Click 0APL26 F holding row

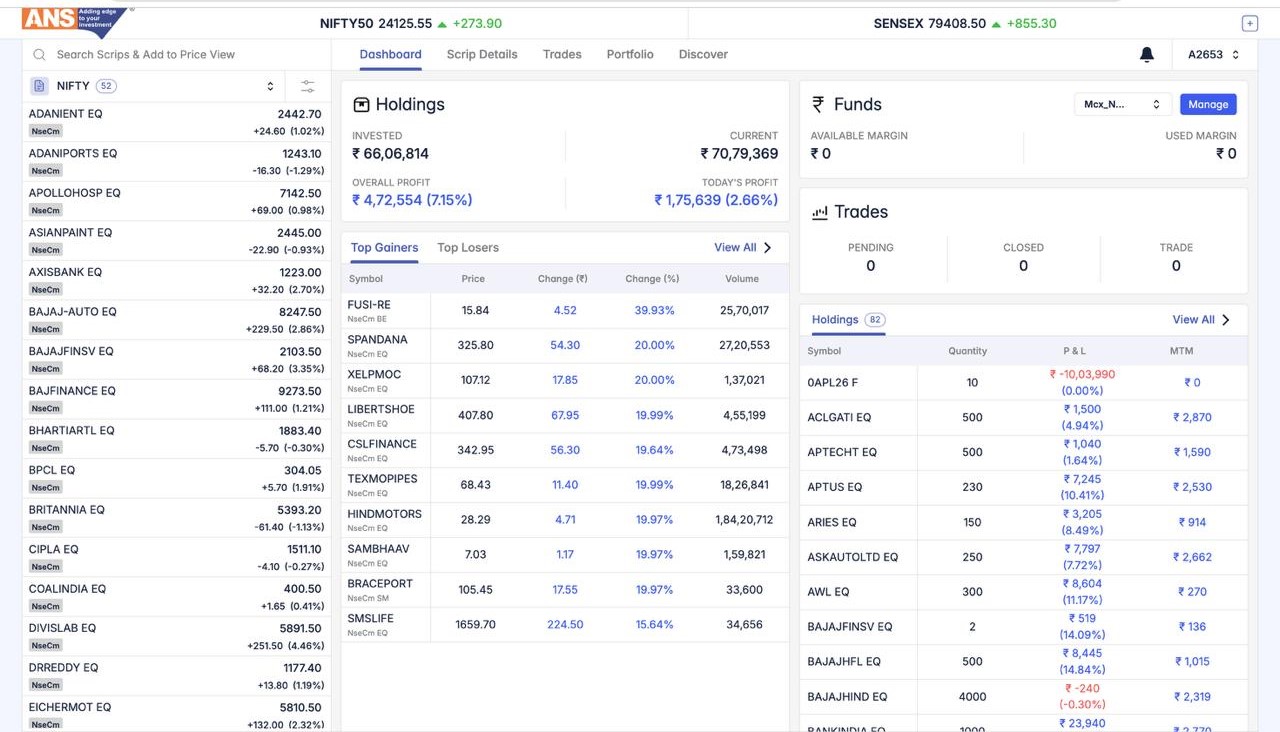coord(1023,382)
